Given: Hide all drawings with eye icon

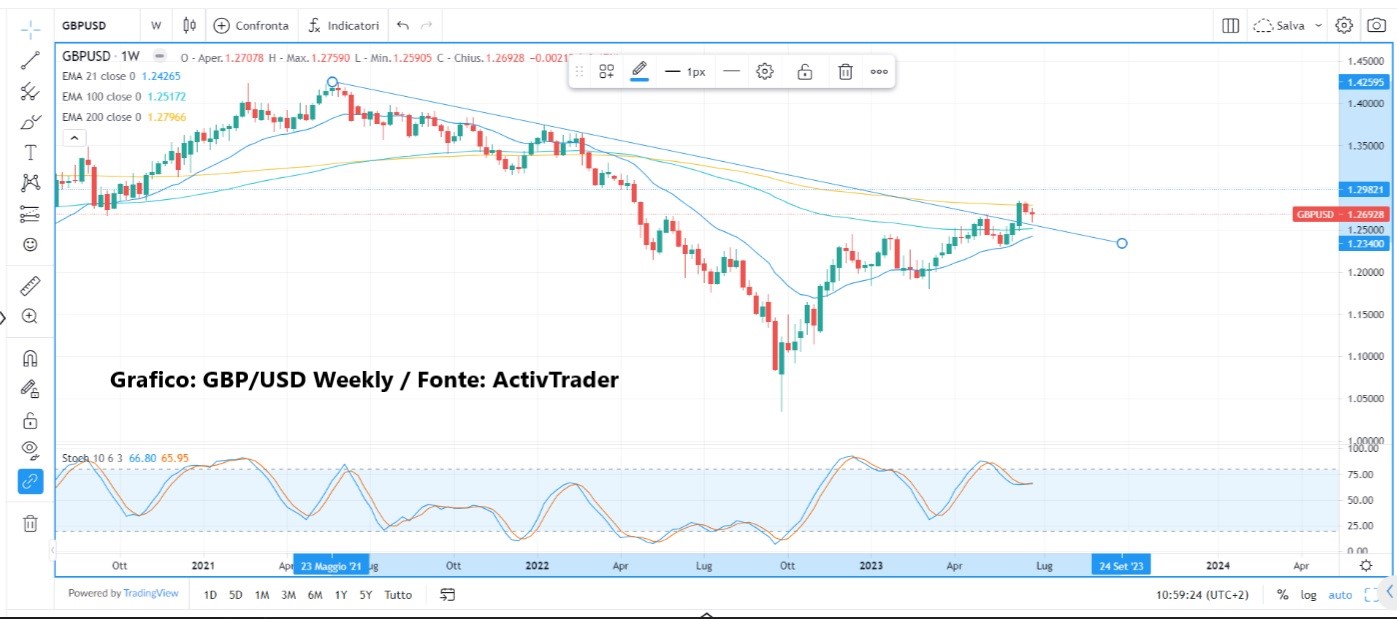Looking at the screenshot, I should click(x=30, y=449).
